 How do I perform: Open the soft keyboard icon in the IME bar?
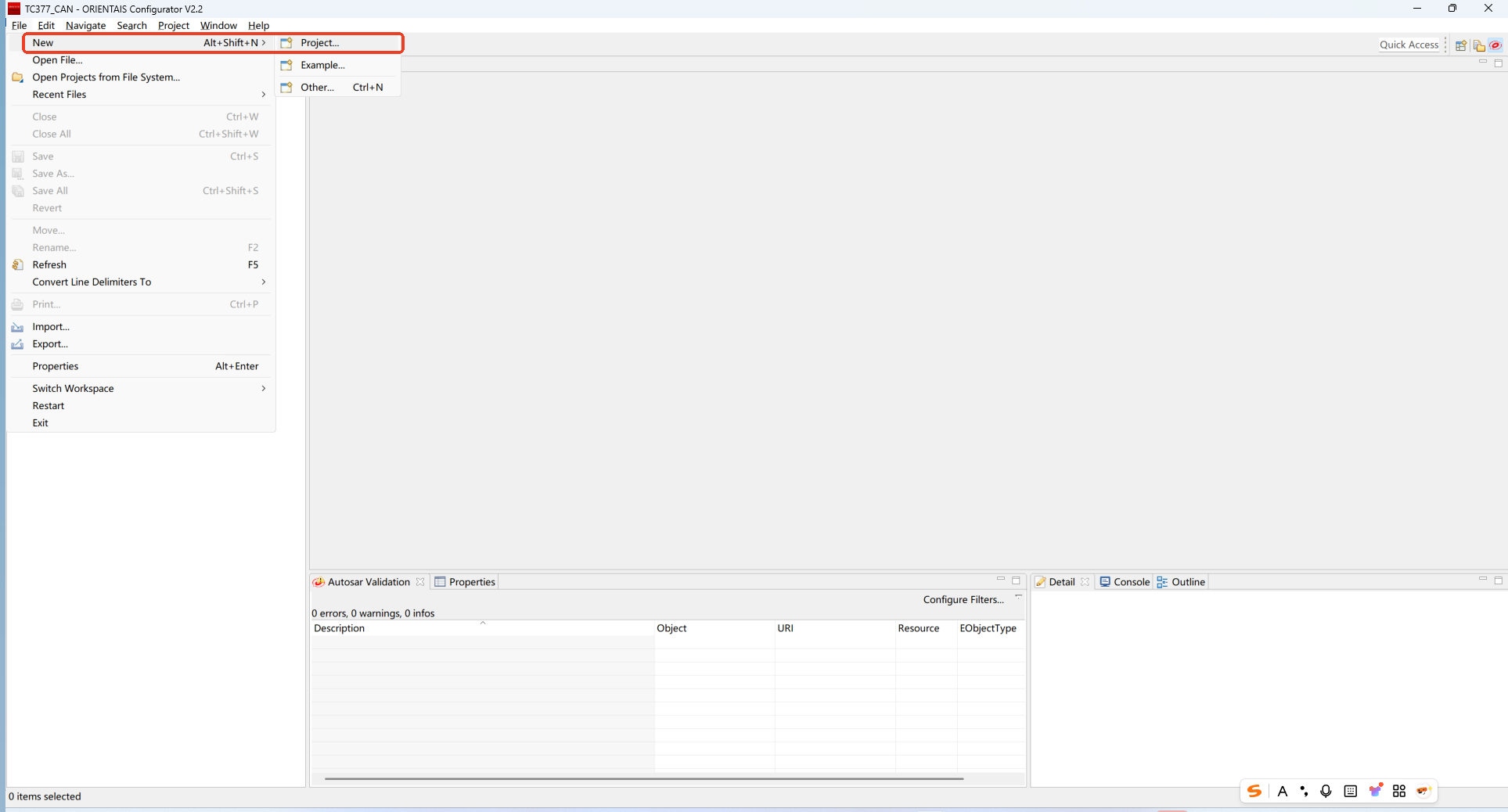1350,791
